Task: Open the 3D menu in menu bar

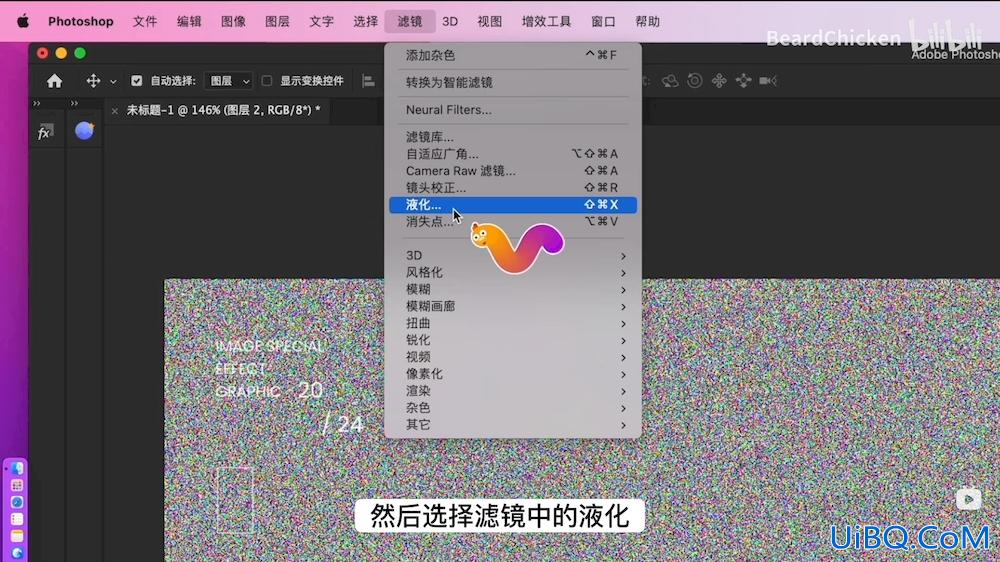Action: [x=450, y=21]
